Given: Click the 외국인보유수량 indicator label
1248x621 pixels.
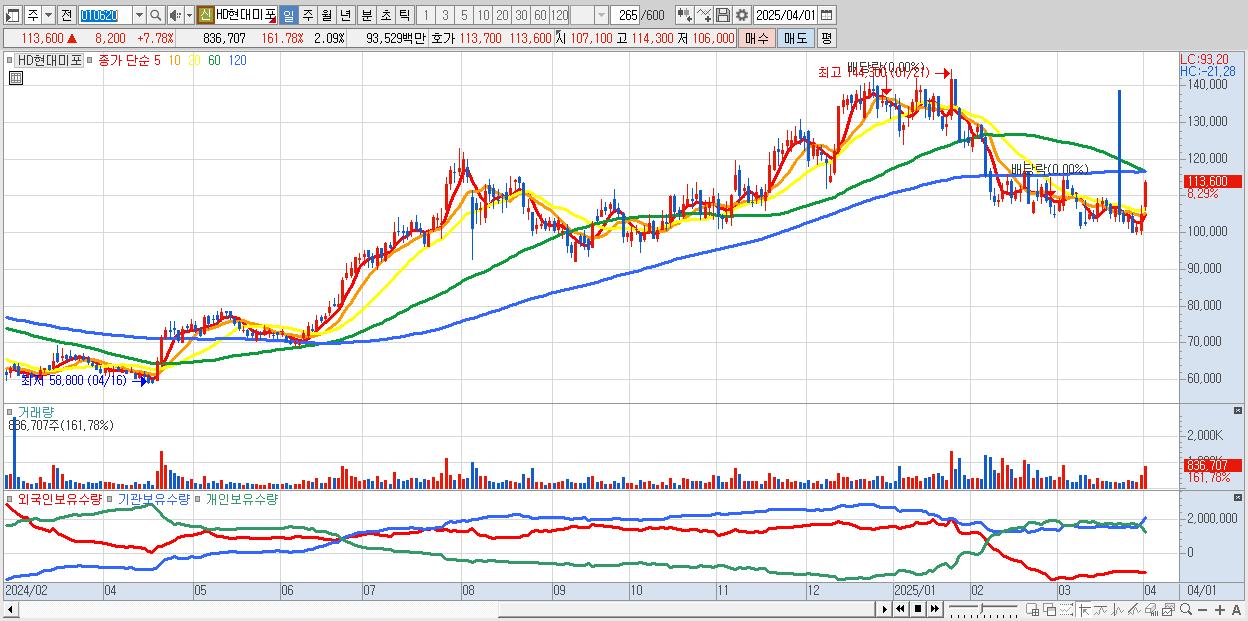Looking at the screenshot, I should click(60, 498).
